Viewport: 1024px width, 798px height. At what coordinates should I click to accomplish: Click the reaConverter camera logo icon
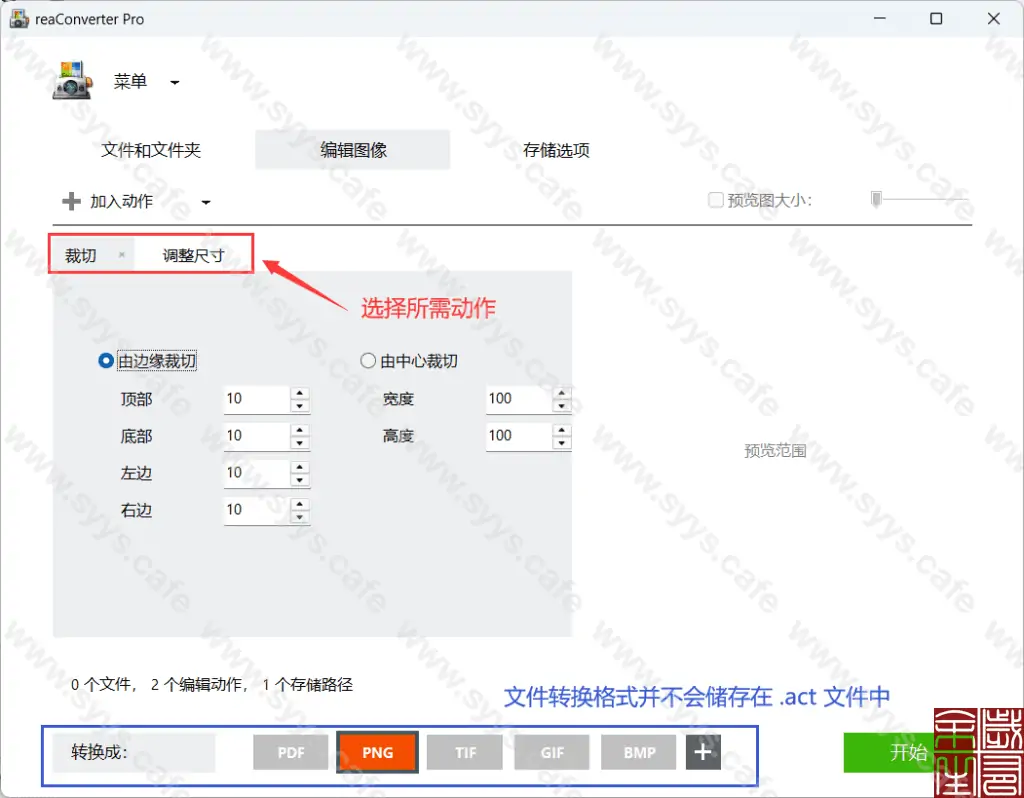click(x=69, y=81)
